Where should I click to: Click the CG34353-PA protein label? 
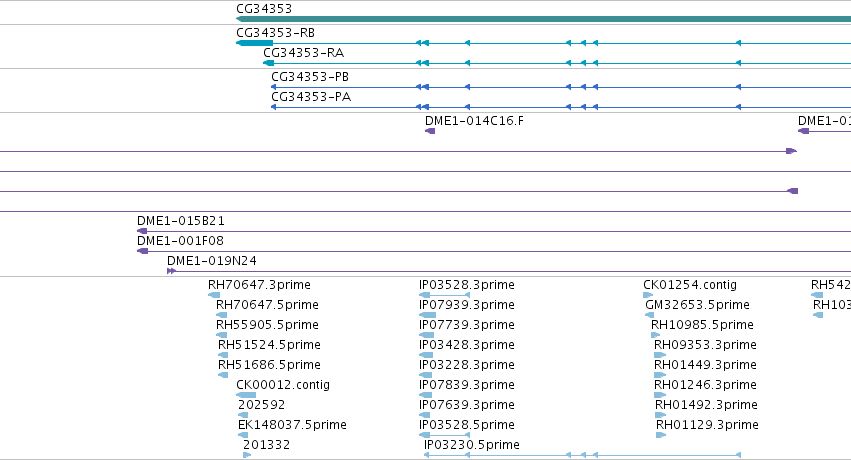311,97
